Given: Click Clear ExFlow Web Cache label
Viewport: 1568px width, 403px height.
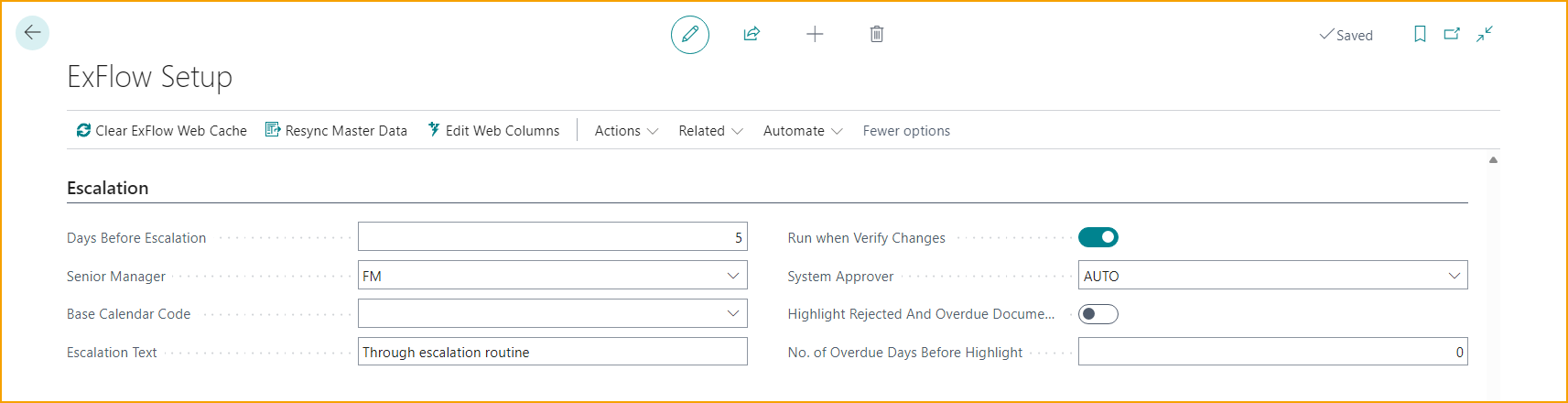Looking at the screenshot, I should [171, 131].
